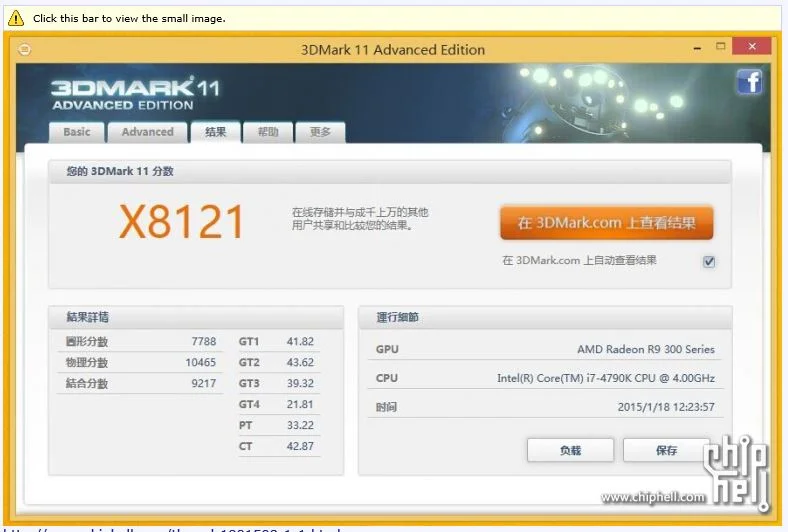Maximize the 3DMark 11 window
788x532 pixels.
coord(721,46)
